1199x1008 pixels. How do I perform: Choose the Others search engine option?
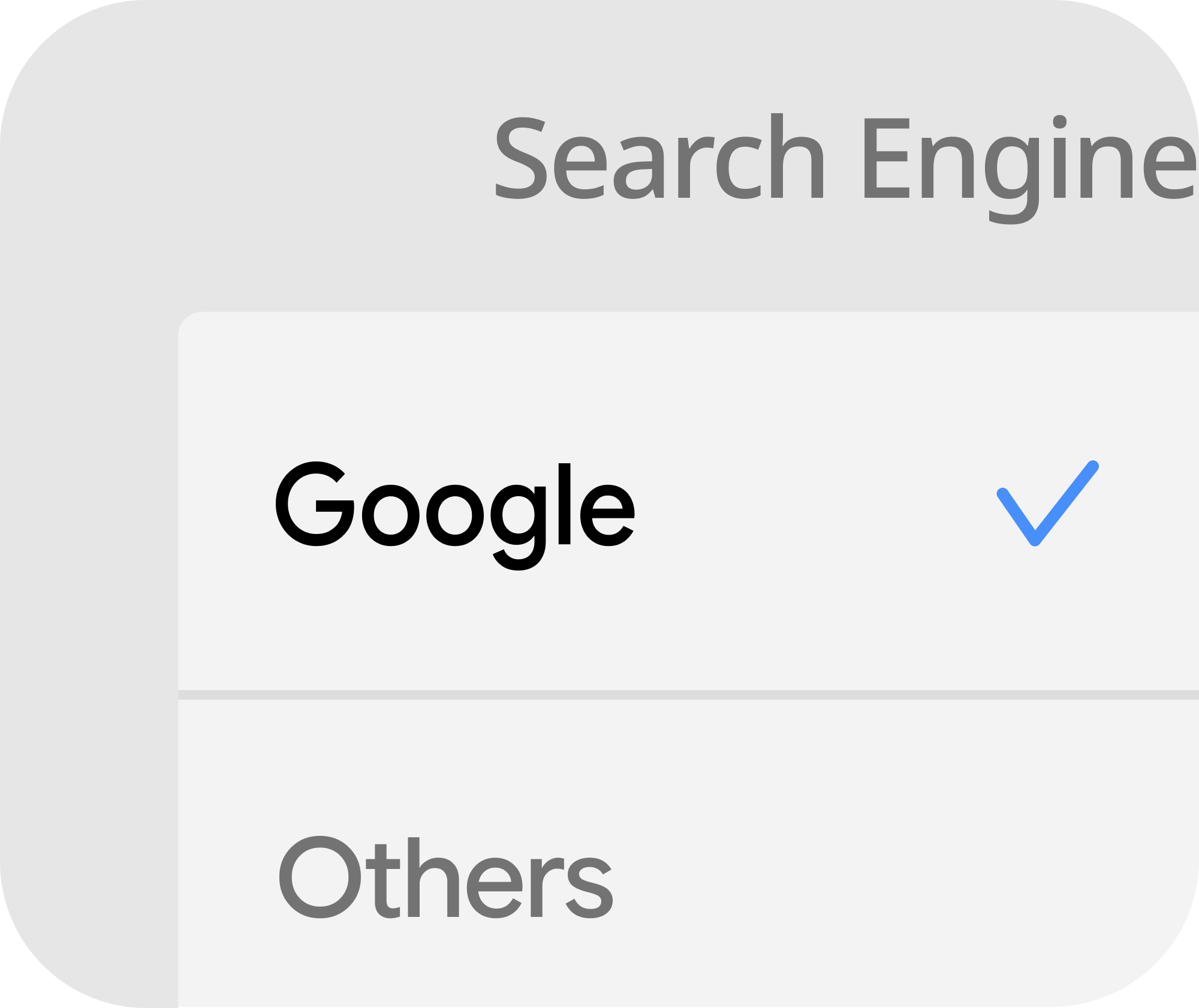click(688, 853)
